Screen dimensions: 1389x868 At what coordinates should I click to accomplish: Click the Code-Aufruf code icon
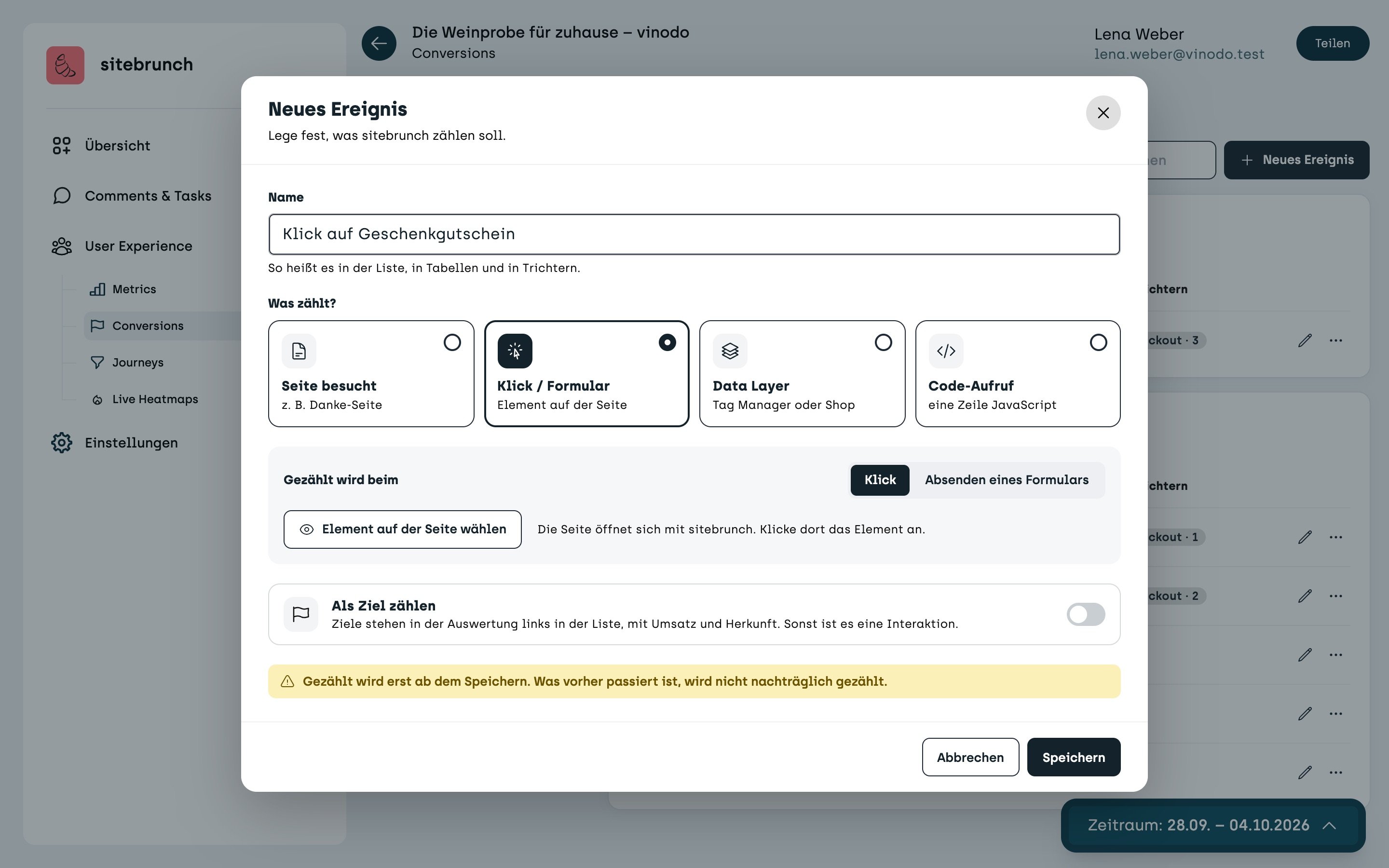946,351
